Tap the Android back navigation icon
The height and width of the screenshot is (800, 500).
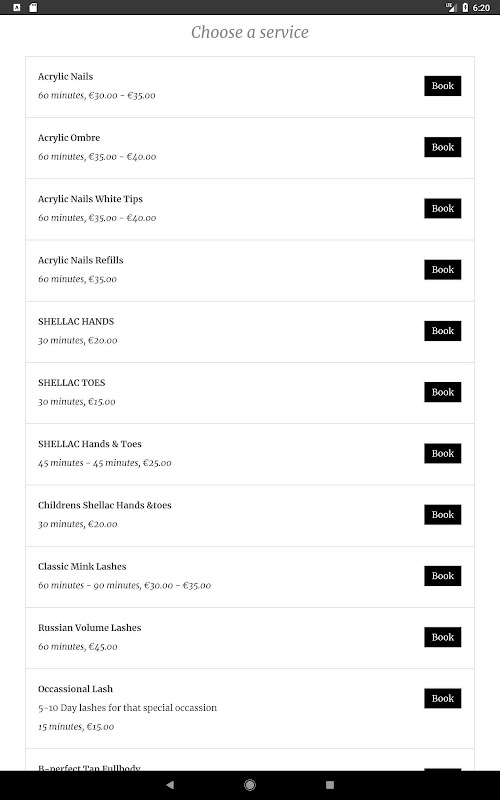point(170,785)
